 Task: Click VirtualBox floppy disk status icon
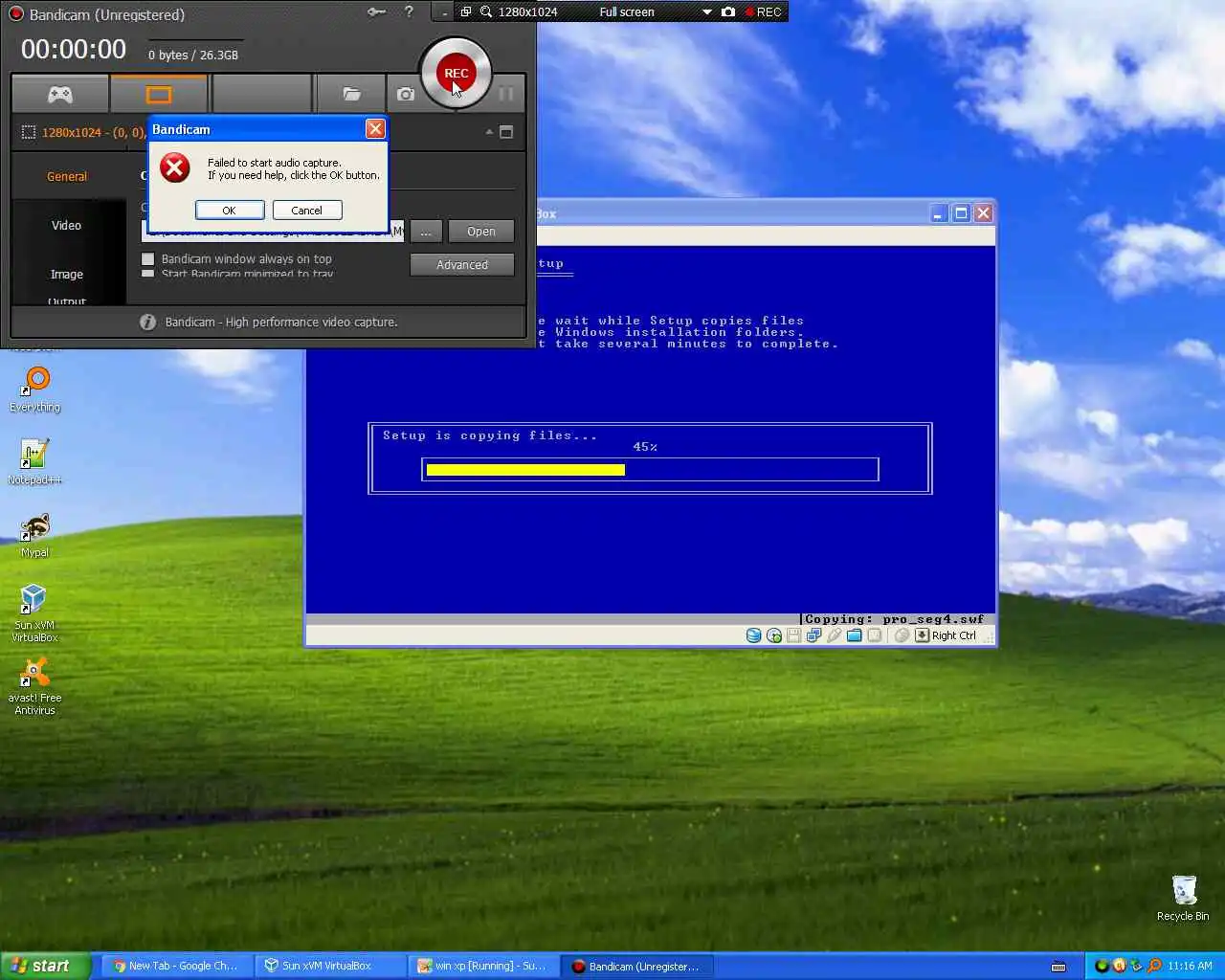[793, 635]
